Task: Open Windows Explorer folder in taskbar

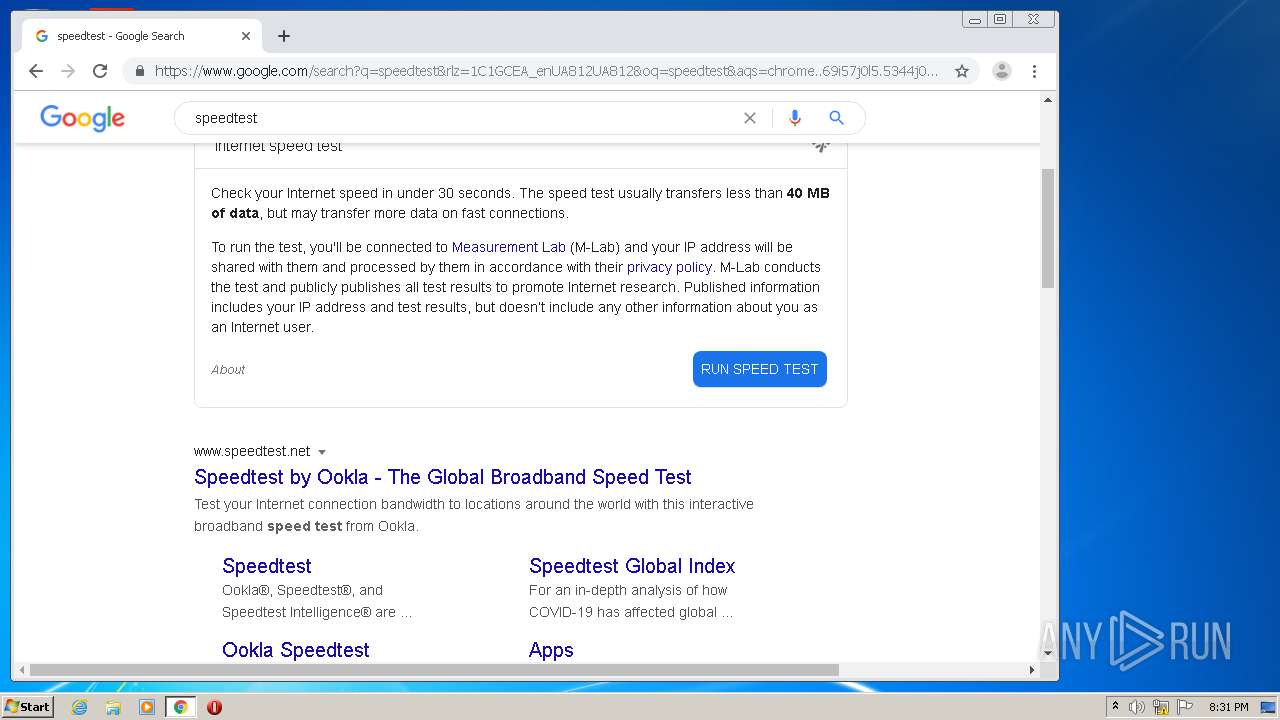Action: tap(113, 707)
